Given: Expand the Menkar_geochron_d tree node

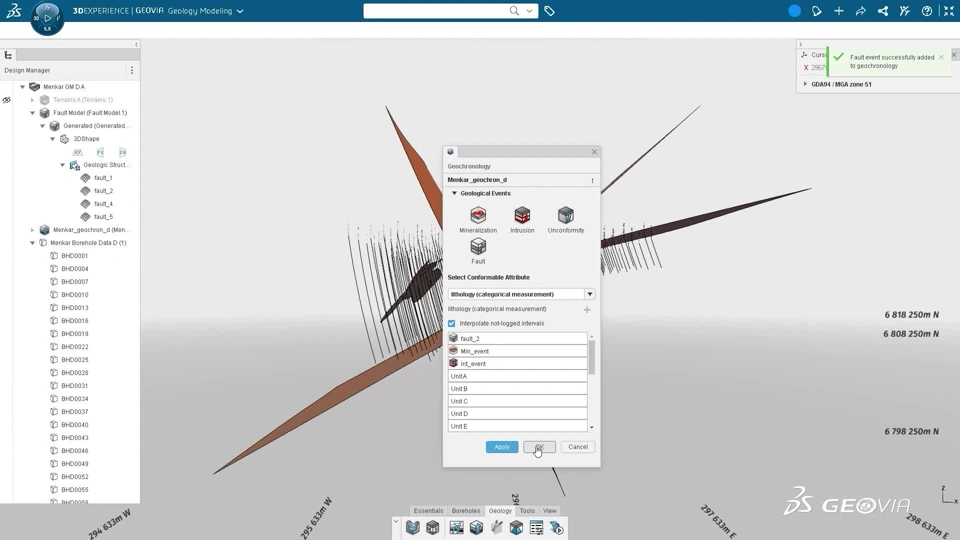Looking at the screenshot, I should [32, 230].
